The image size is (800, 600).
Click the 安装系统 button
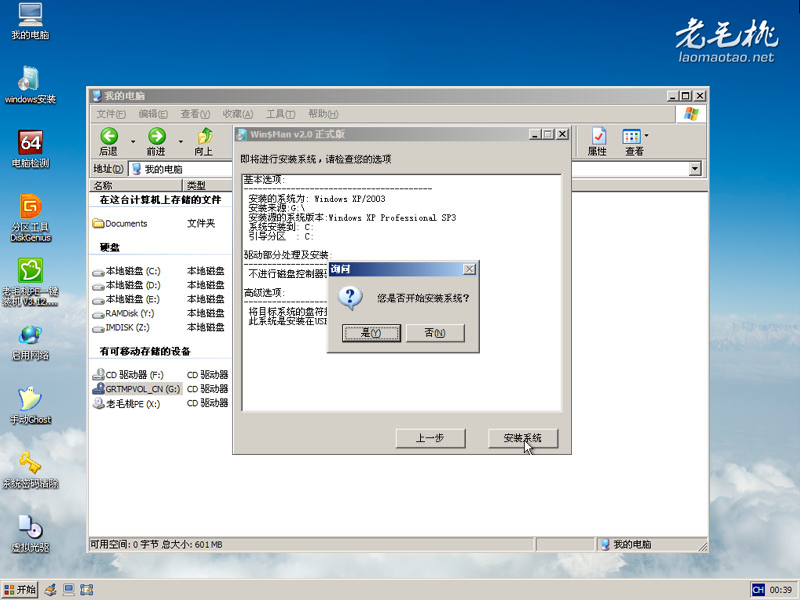coord(522,438)
